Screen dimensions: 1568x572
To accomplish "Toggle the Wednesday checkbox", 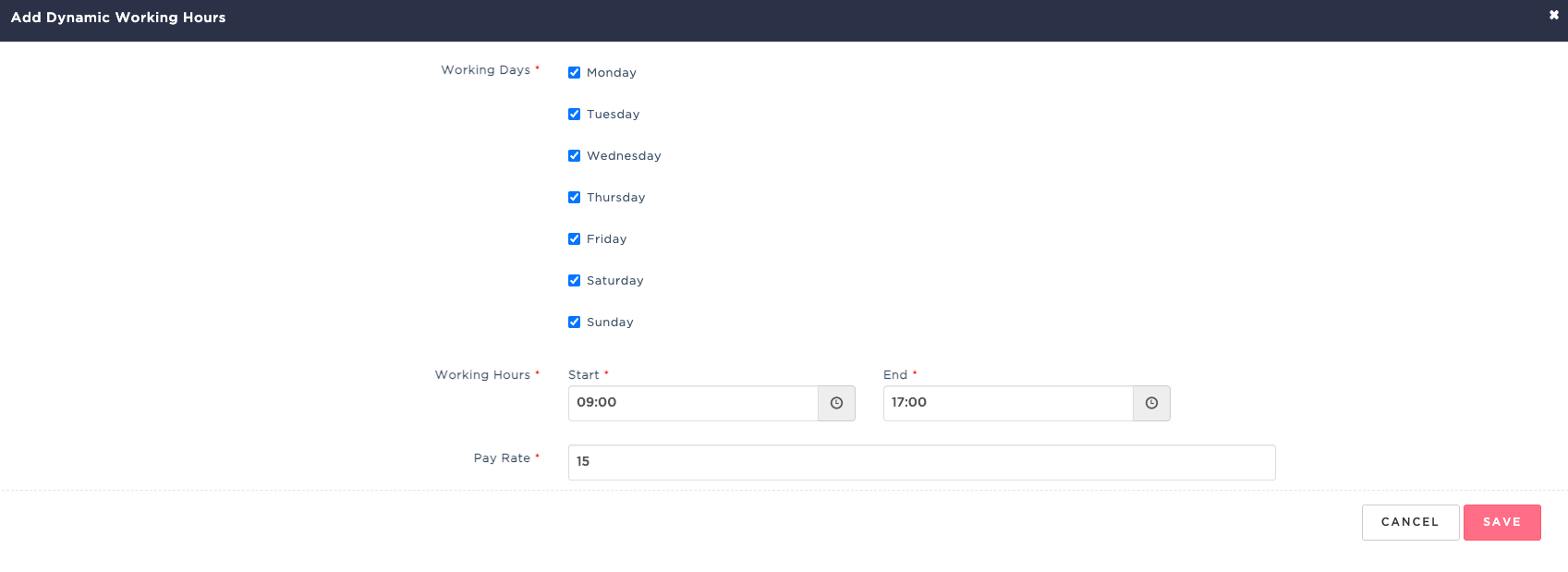I will pos(574,155).
